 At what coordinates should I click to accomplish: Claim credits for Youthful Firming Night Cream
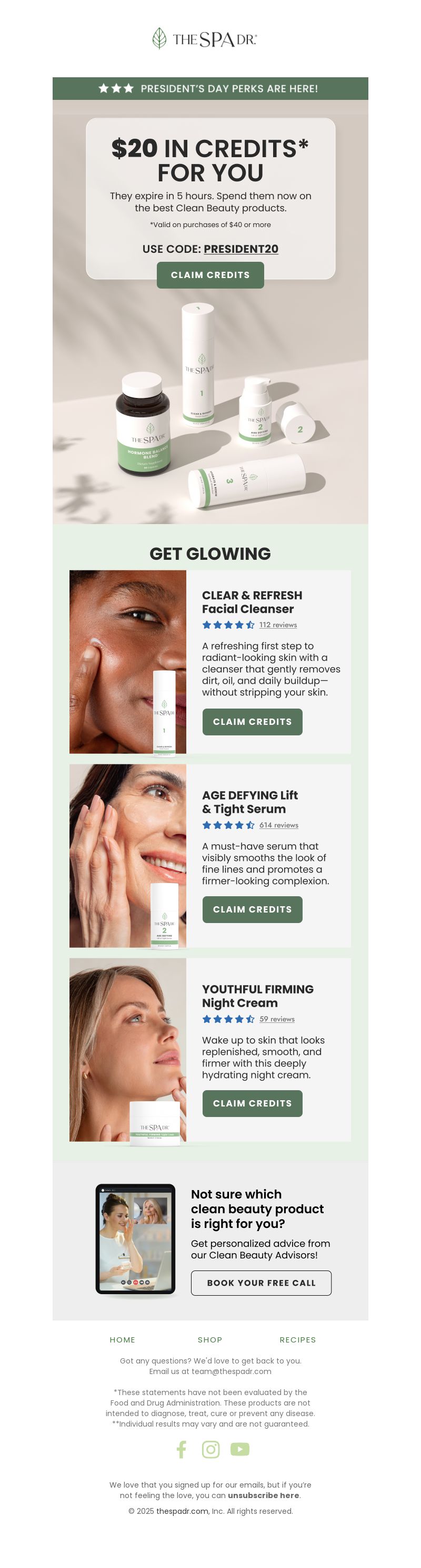[x=252, y=1103]
